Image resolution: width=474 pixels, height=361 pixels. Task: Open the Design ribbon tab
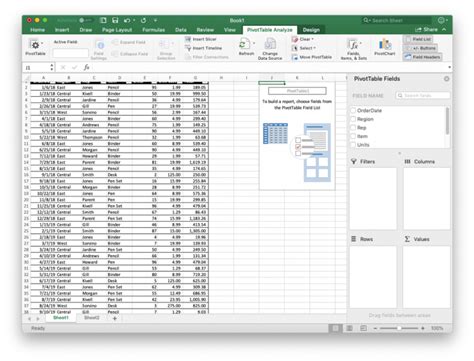(x=311, y=30)
